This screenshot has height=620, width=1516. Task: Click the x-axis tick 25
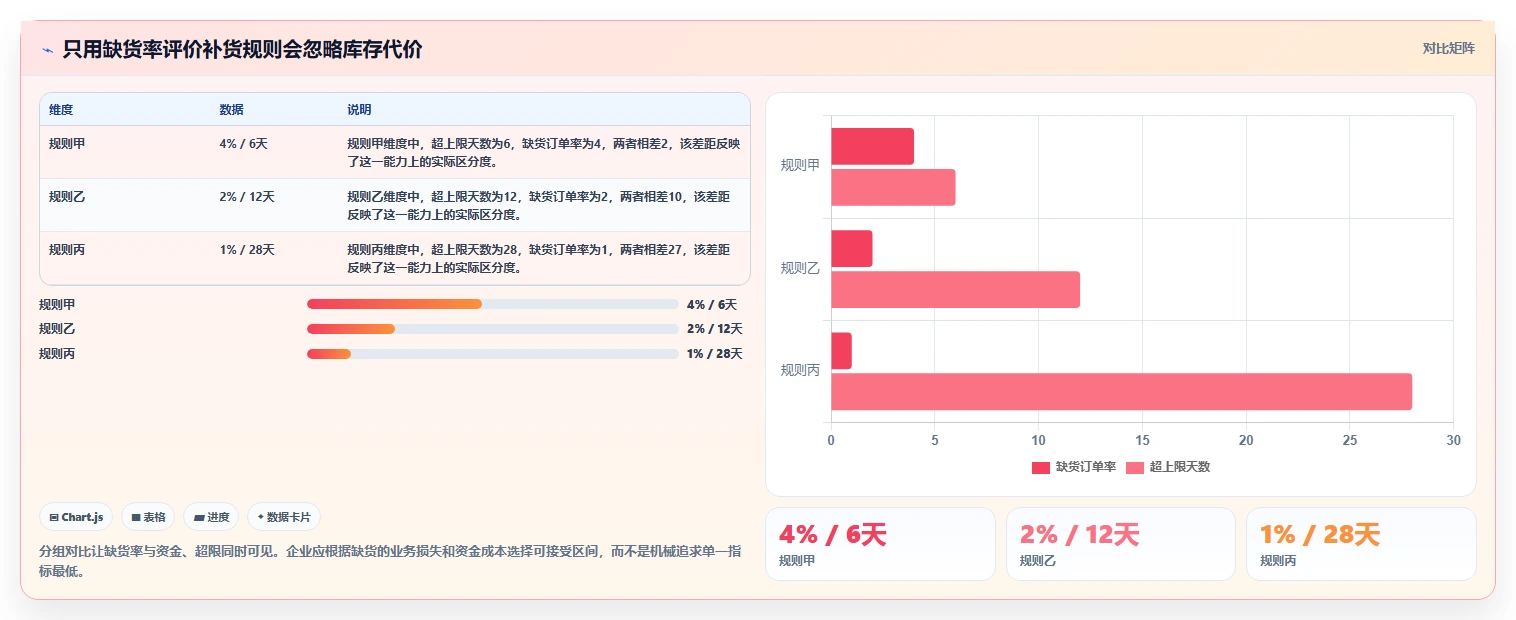click(x=1350, y=440)
